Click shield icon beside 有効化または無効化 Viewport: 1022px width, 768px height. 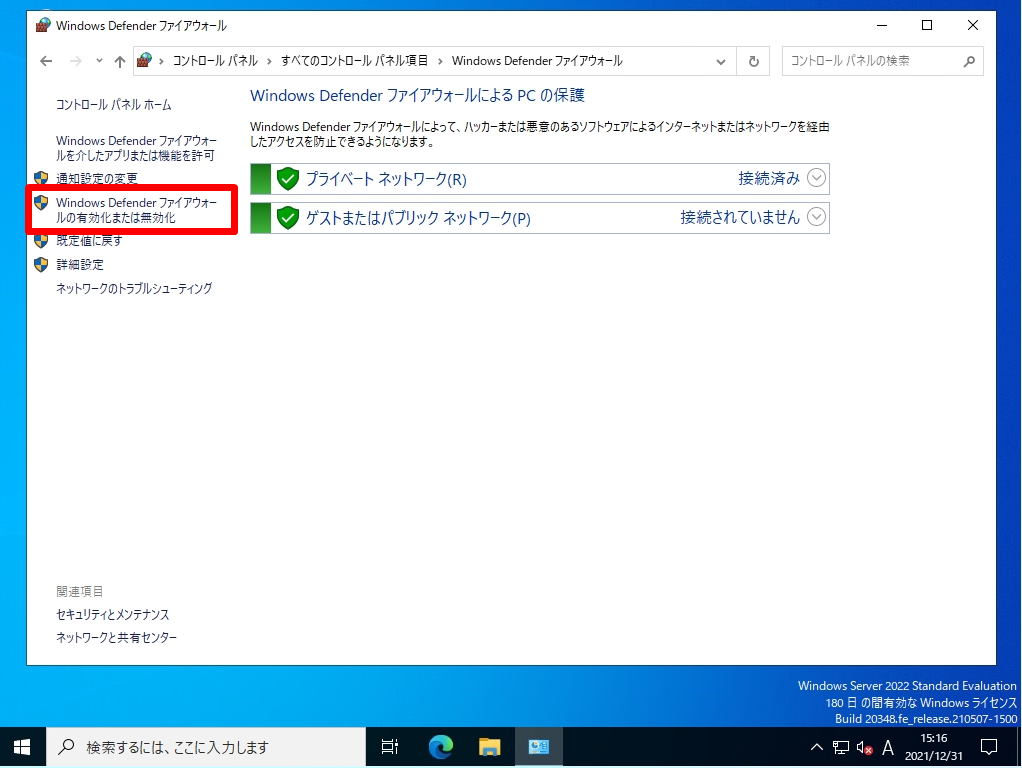coord(41,202)
